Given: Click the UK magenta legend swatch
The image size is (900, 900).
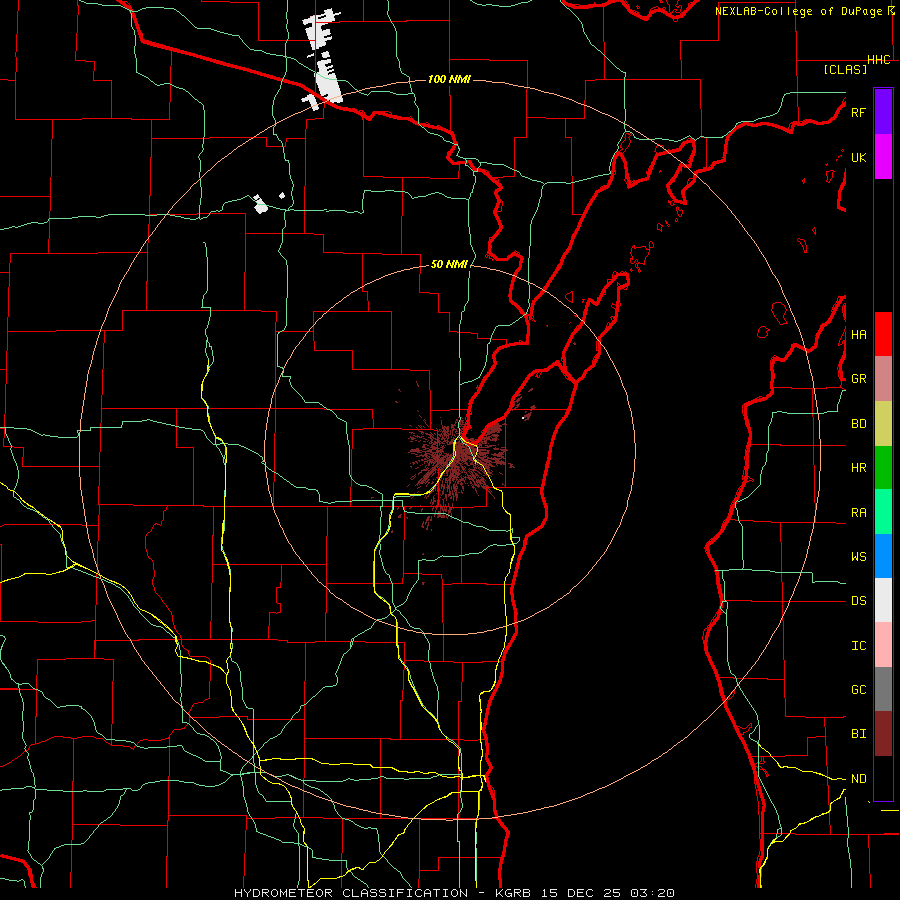Looking at the screenshot, I should click(883, 157).
